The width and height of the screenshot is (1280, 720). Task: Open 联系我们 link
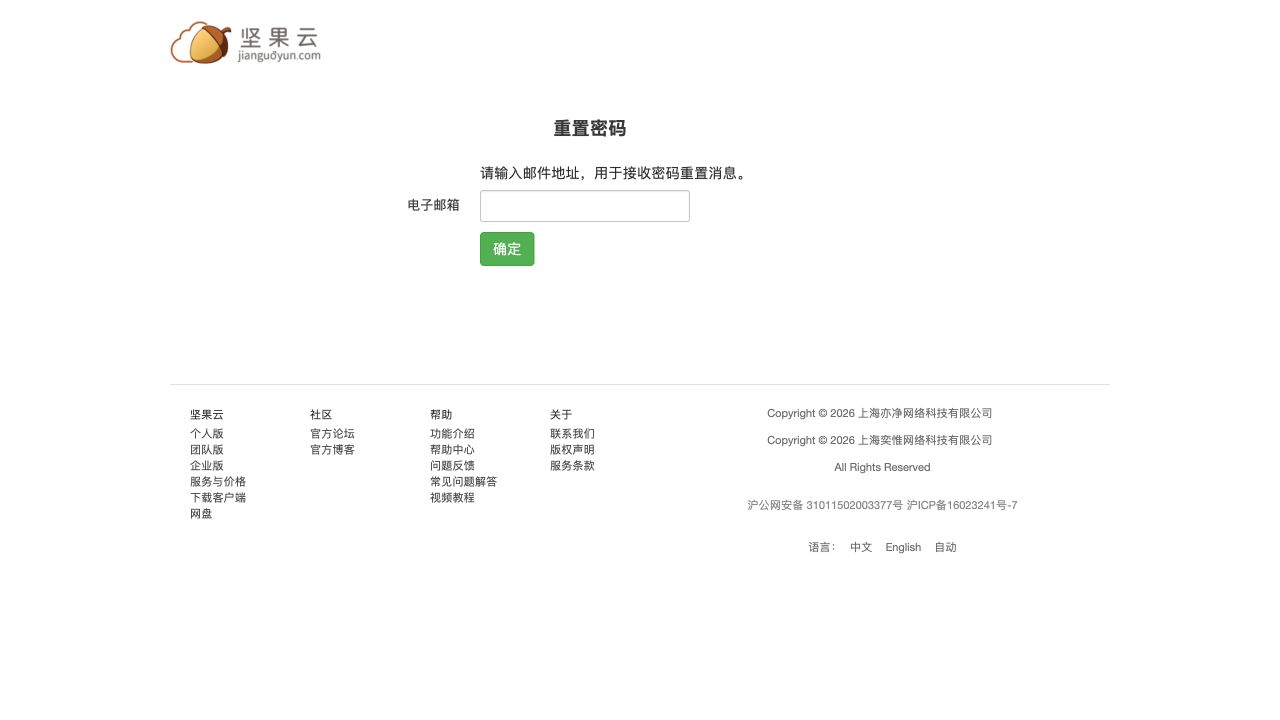click(x=572, y=434)
